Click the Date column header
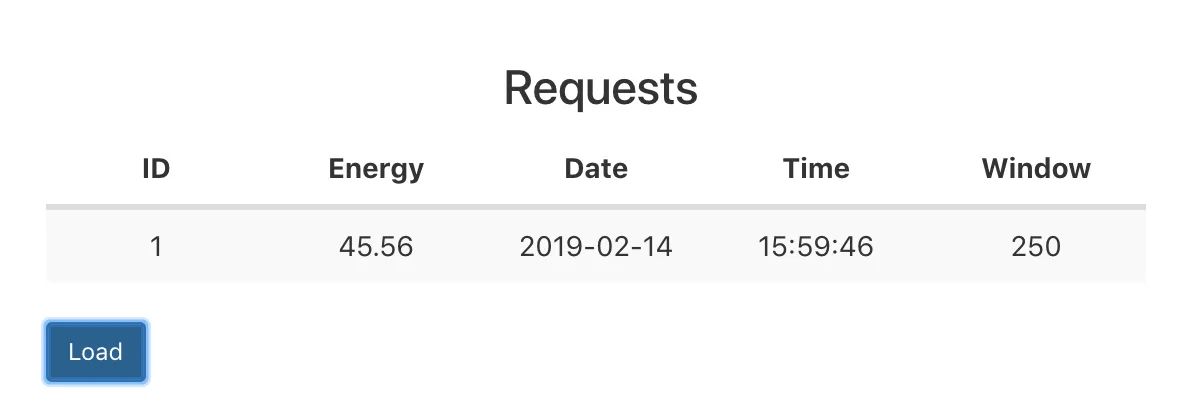Image resolution: width=1192 pixels, height=410 pixels. 596,169
